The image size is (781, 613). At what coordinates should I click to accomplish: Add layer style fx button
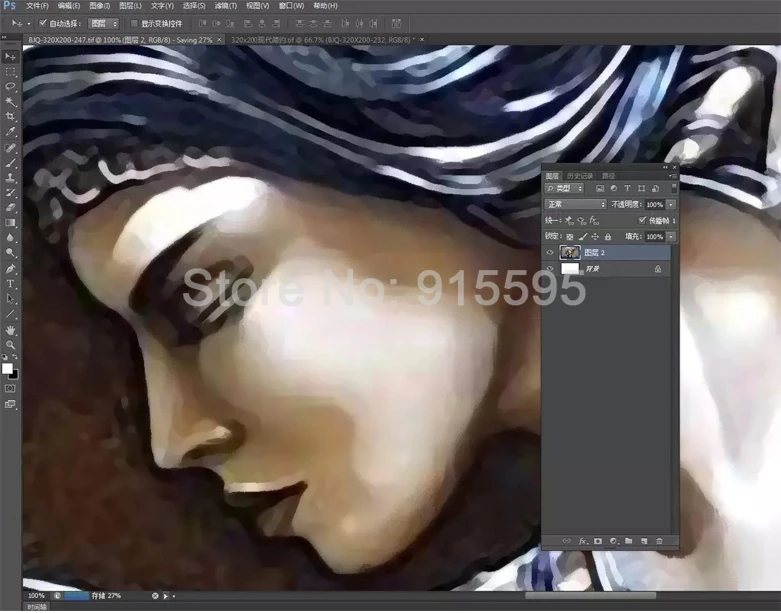pos(582,541)
